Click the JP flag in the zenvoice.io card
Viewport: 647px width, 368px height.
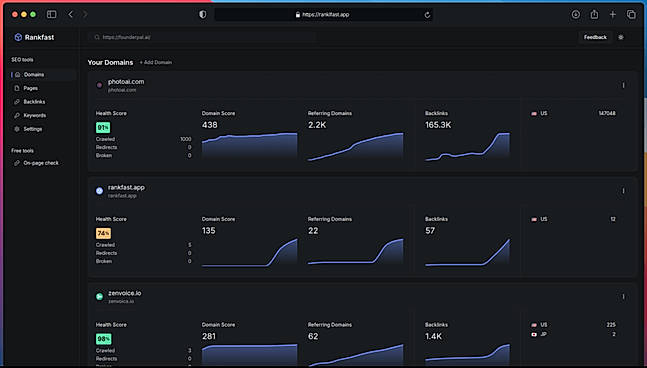[x=534, y=334]
